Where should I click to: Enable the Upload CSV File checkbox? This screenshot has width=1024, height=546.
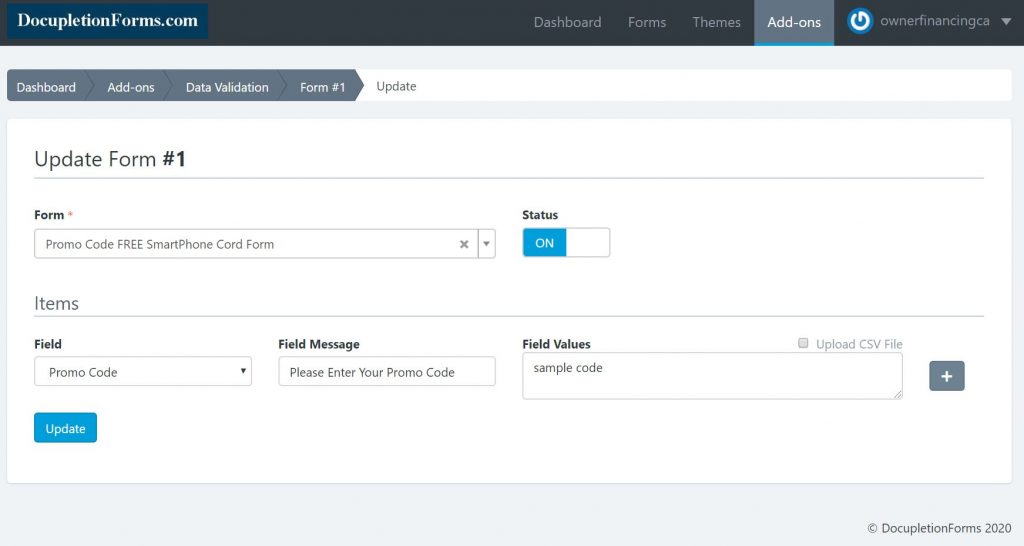point(803,343)
